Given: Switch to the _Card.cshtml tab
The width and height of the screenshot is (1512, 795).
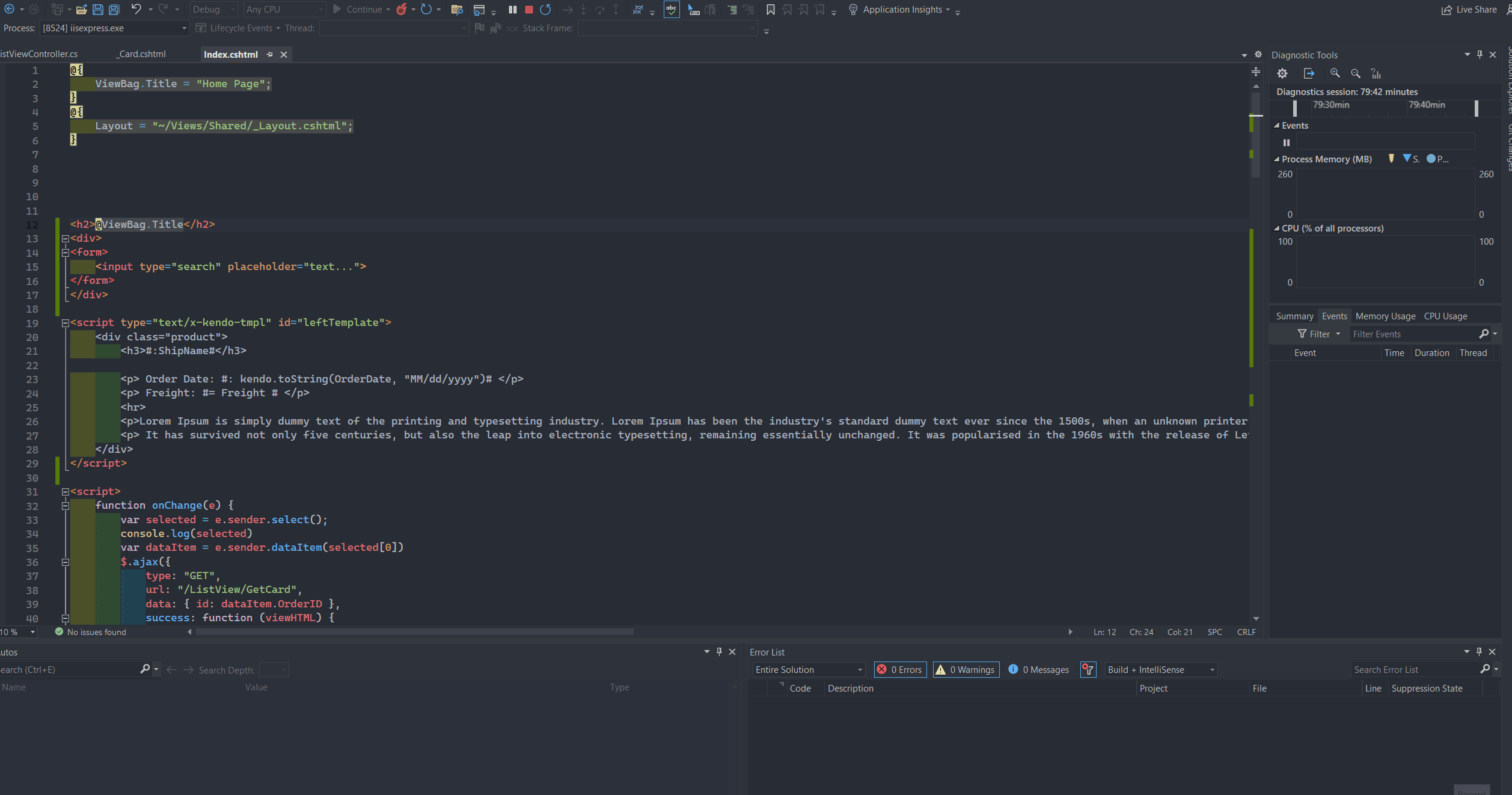Looking at the screenshot, I should pyautogui.click(x=141, y=54).
